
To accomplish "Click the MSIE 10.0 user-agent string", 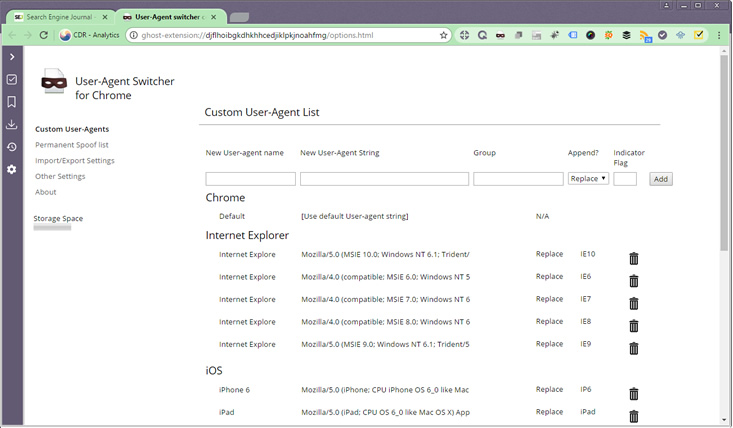I will 385,254.
